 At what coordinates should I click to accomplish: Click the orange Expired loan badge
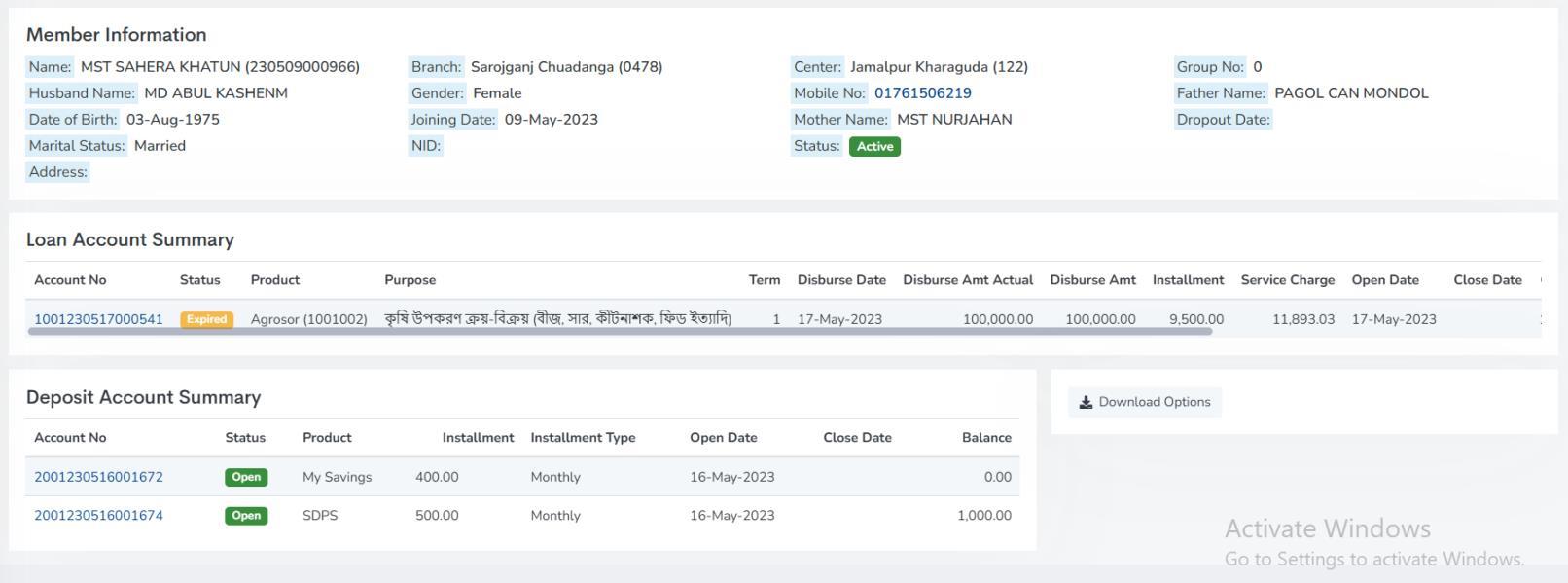pyautogui.click(x=206, y=319)
